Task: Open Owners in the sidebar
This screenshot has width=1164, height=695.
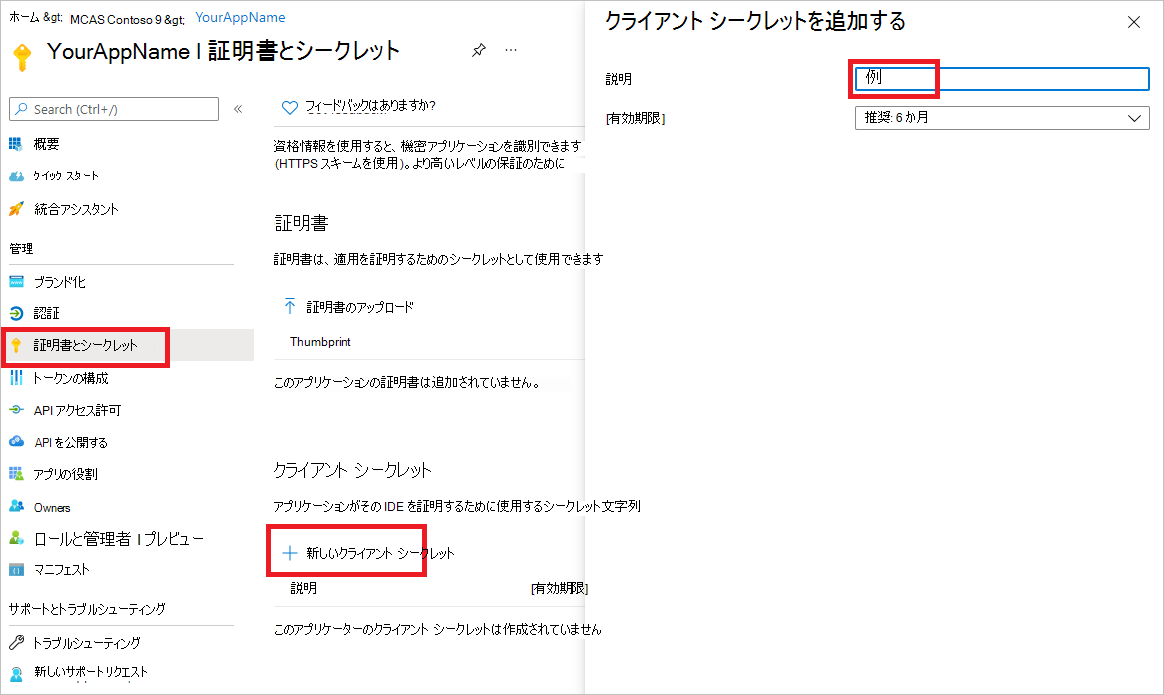Action: pyautogui.click(x=52, y=508)
